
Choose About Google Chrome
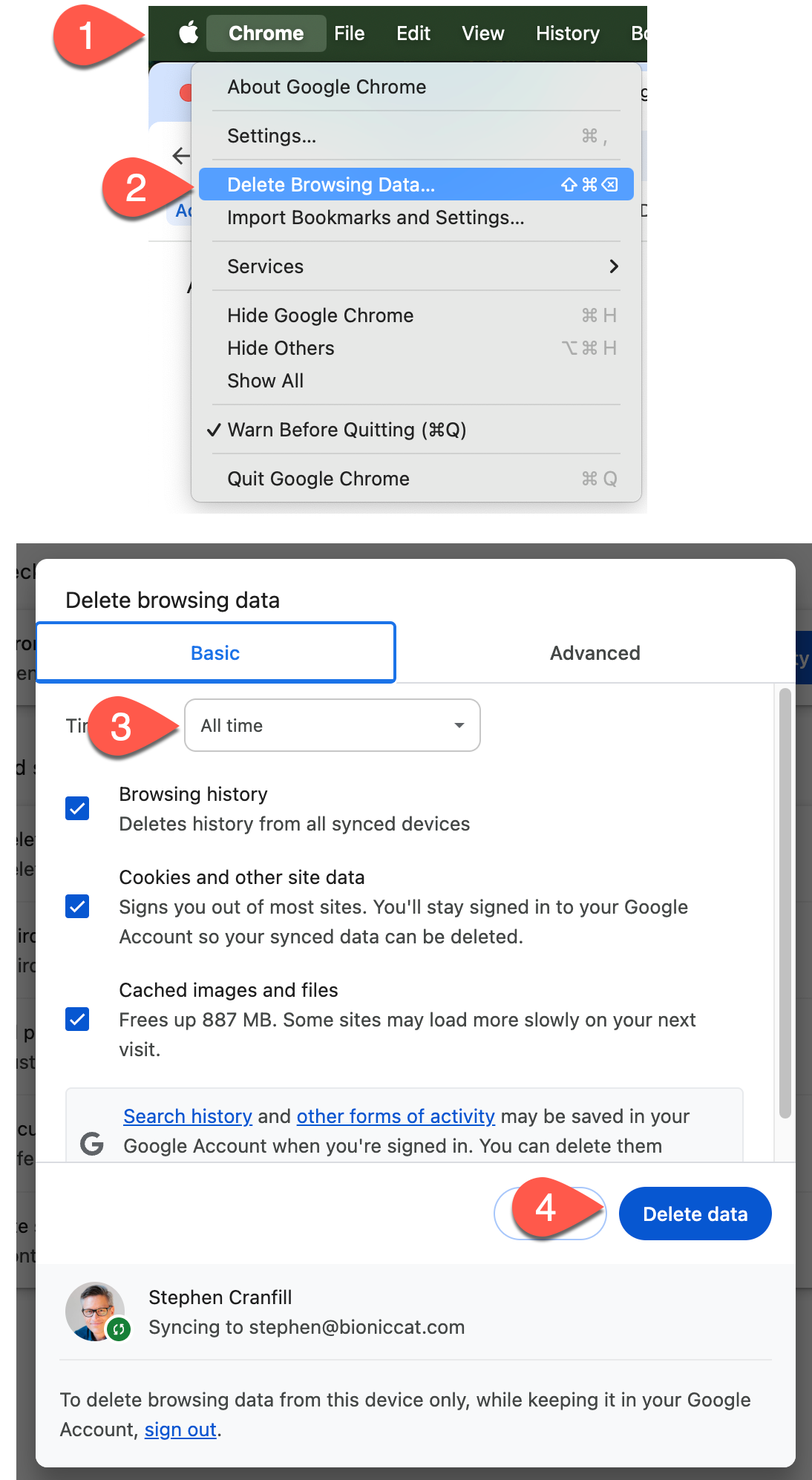point(416,87)
